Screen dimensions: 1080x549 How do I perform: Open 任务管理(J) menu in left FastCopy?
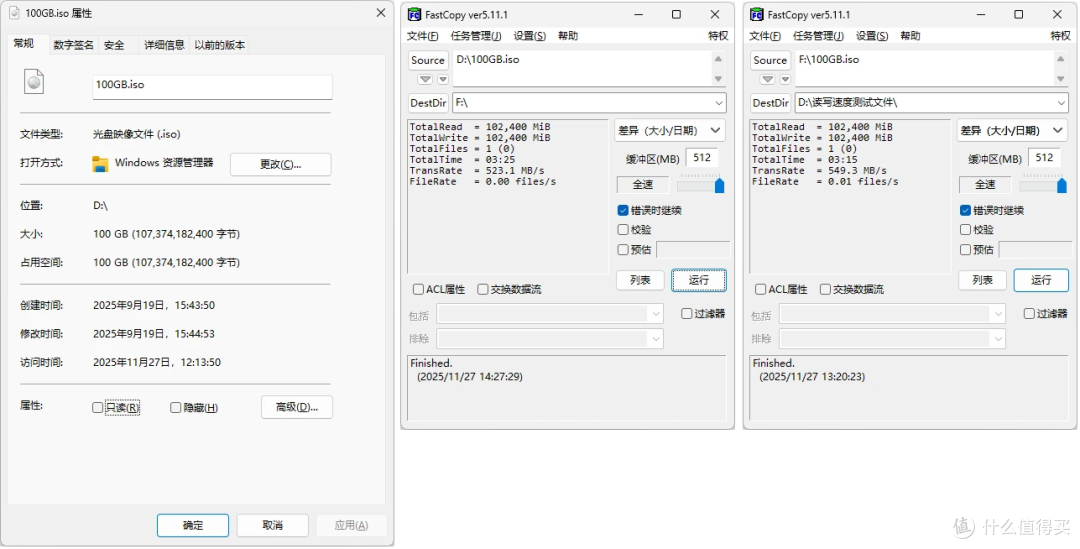pyautogui.click(x=476, y=36)
